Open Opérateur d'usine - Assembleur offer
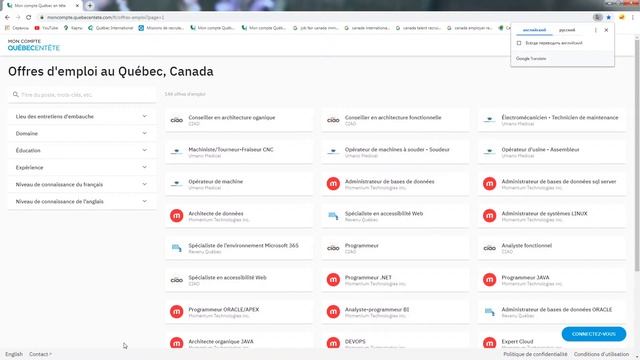 coord(551,152)
